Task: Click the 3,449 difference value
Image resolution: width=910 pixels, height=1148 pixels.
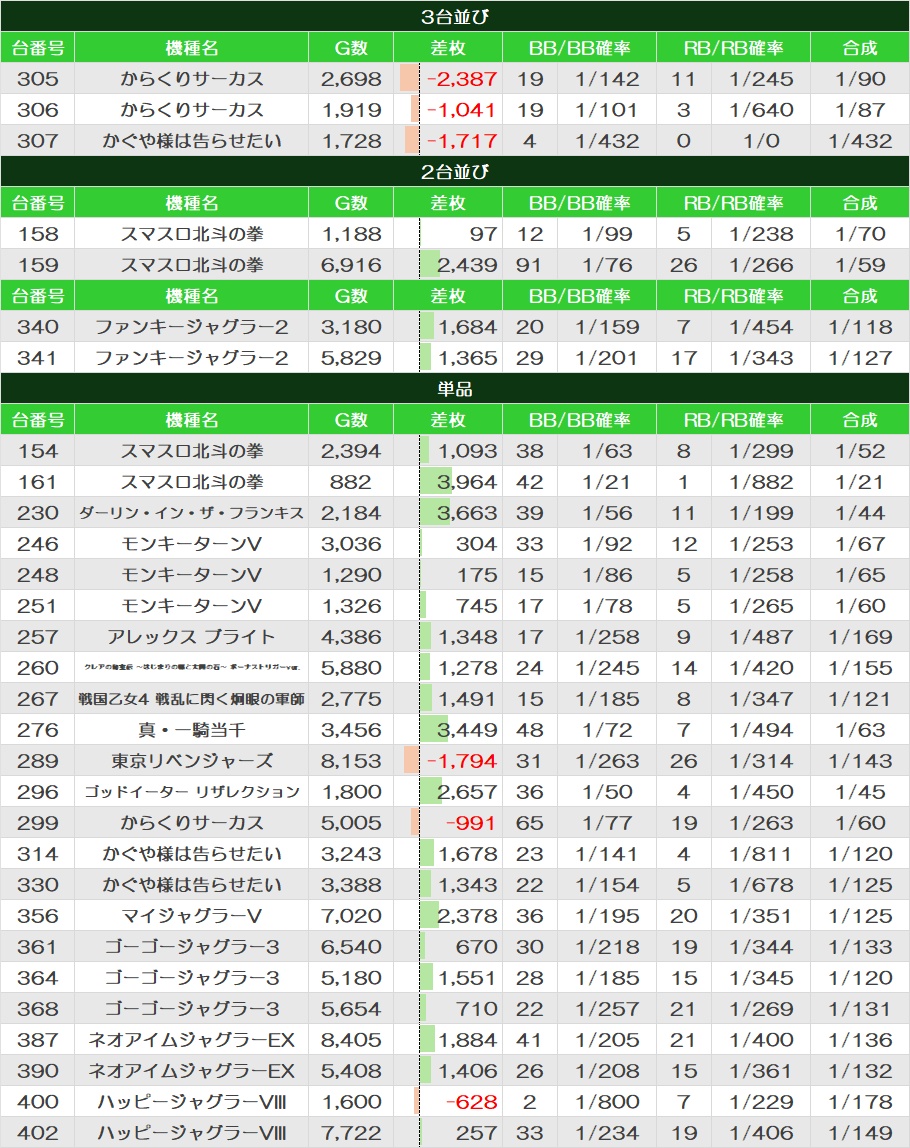Action: point(466,730)
